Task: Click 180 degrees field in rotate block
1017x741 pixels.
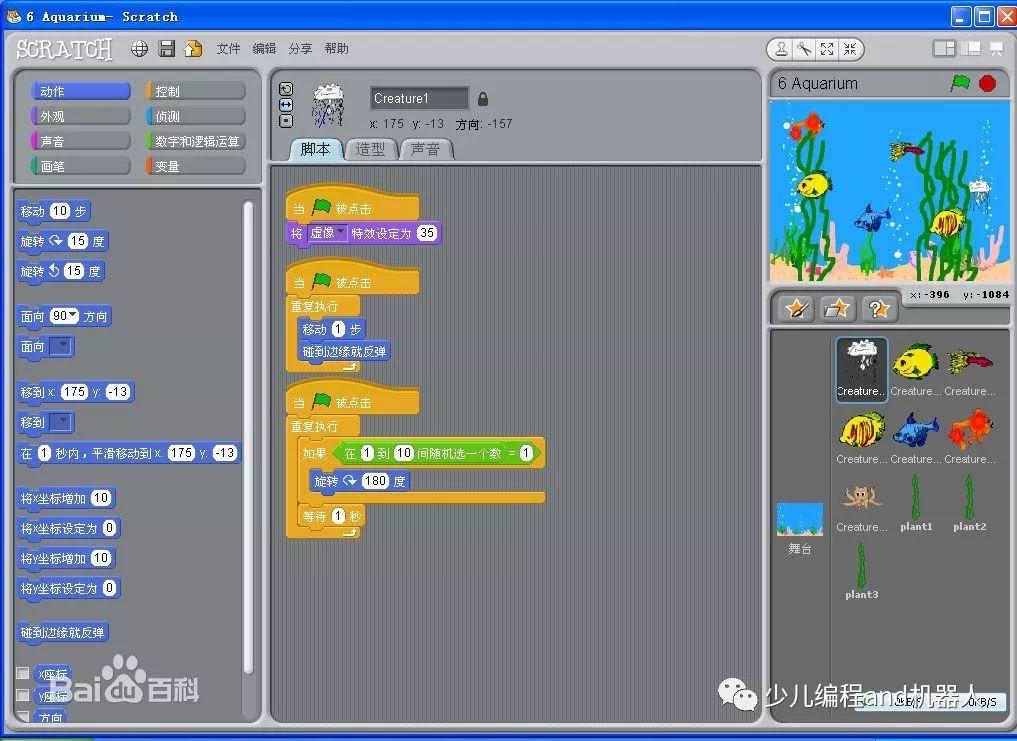Action: coord(376,481)
